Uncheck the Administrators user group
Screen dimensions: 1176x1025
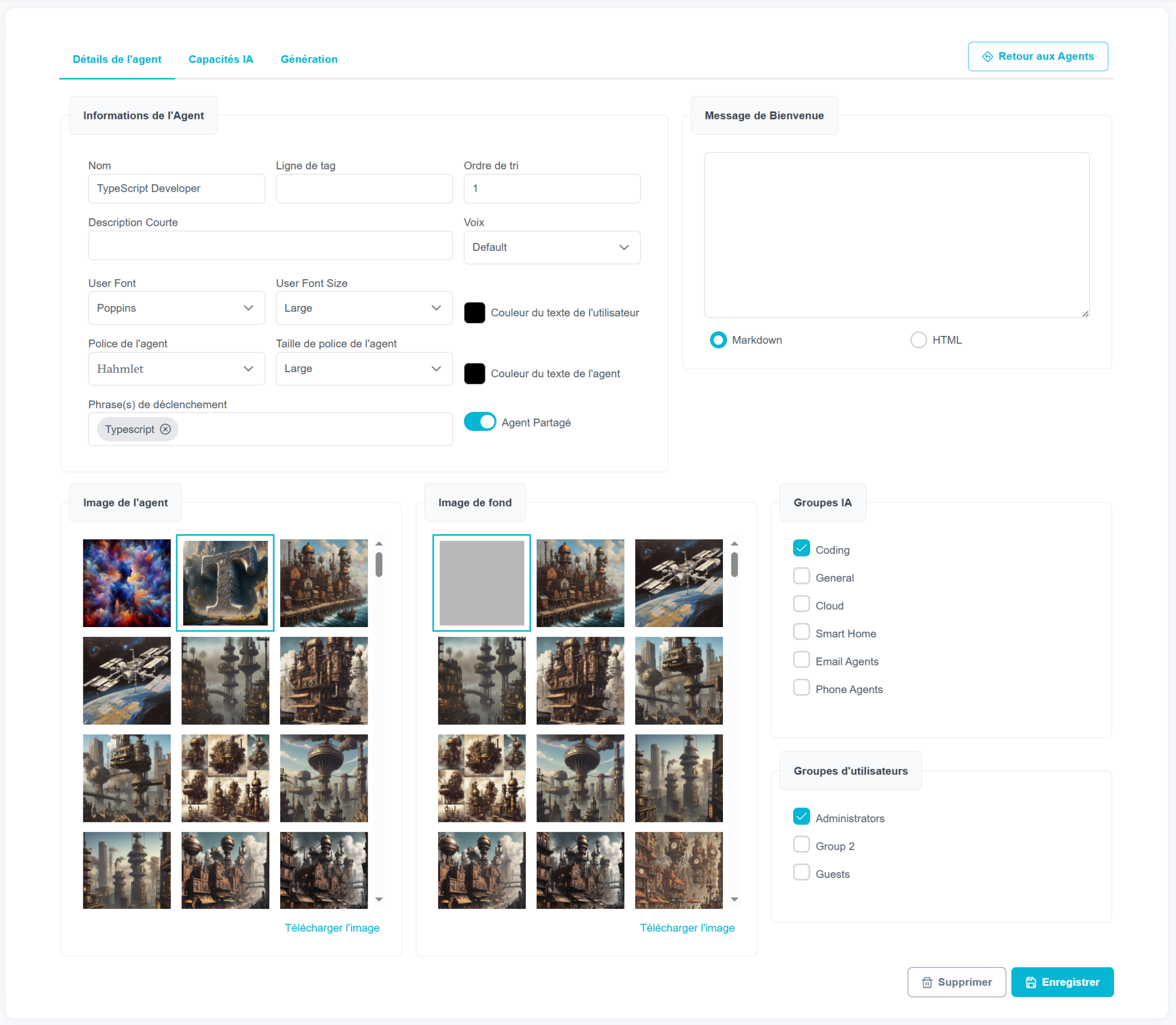click(x=802, y=817)
